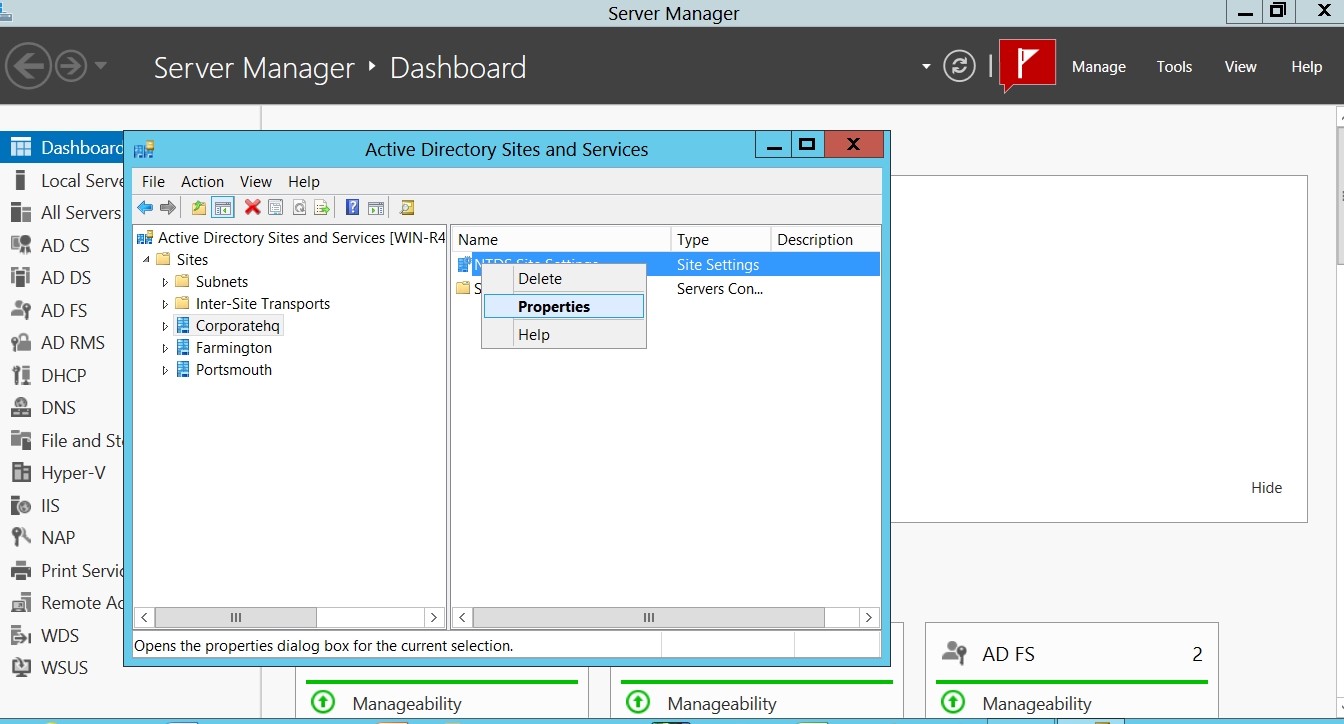Click the Refresh toolbar icon in MMC
The height and width of the screenshot is (724, 1344).
pyautogui.click(x=299, y=208)
